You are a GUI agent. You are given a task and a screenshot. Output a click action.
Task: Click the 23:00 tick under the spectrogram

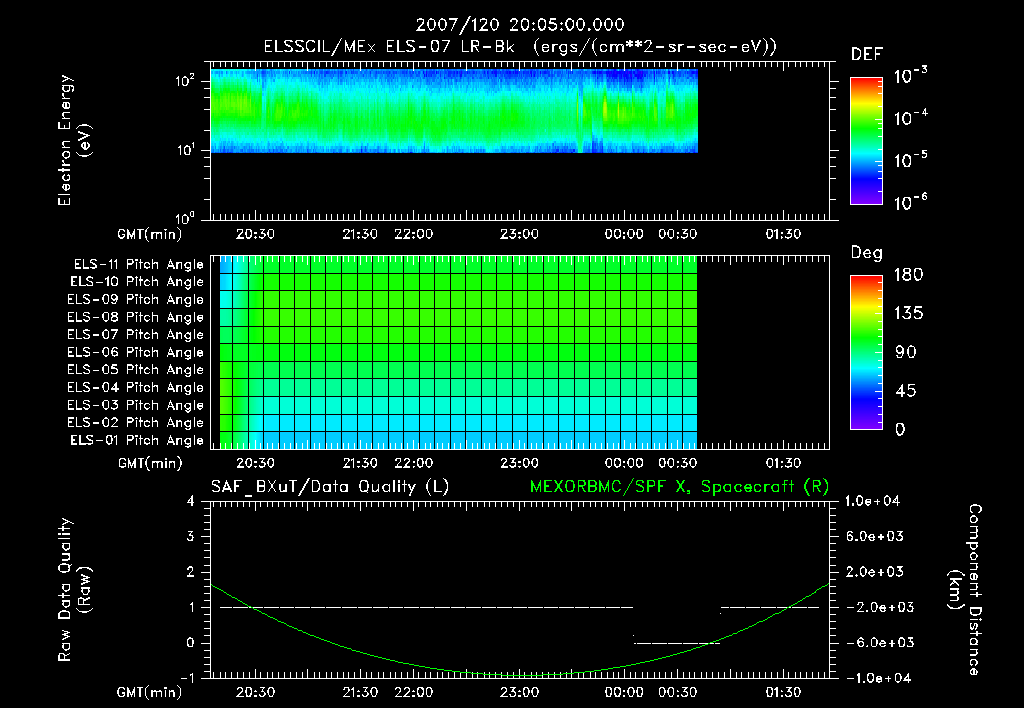coord(519,234)
